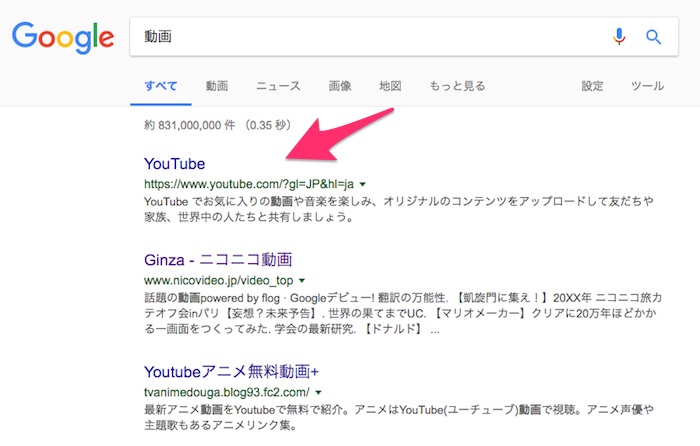The width and height of the screenshot is (700, 446).
Task: Click the search box containing 動画
Action: coord(370,37)
